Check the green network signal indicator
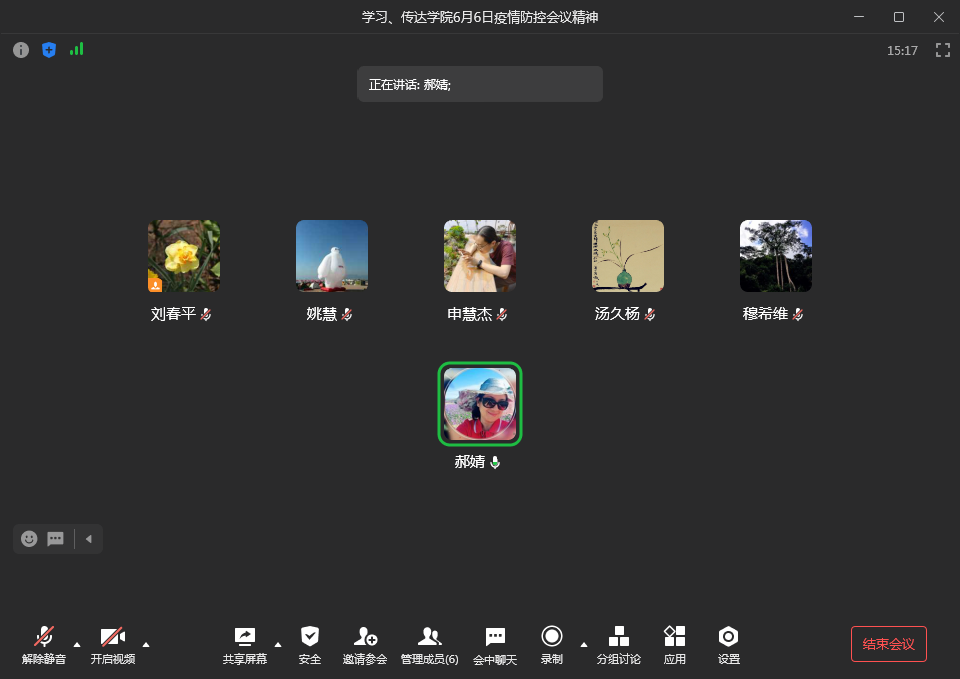 click(77, 49)
